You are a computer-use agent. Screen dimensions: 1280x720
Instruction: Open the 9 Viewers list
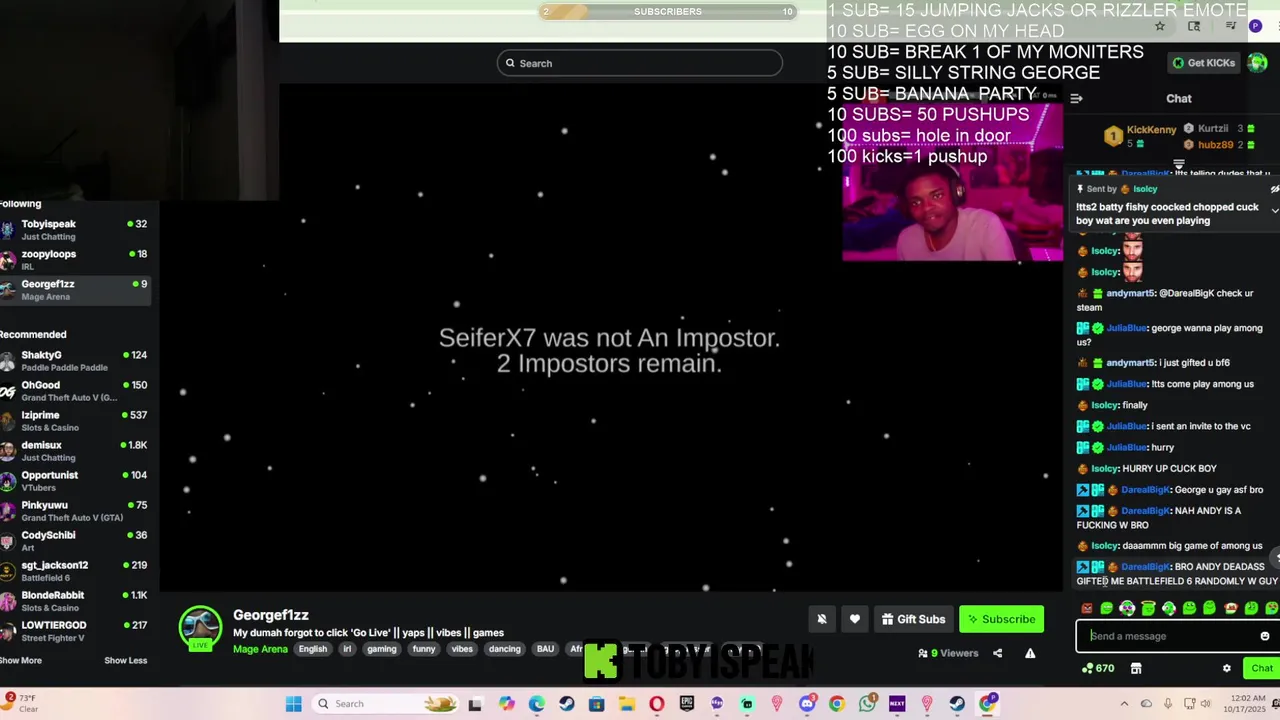coord(948,653)
